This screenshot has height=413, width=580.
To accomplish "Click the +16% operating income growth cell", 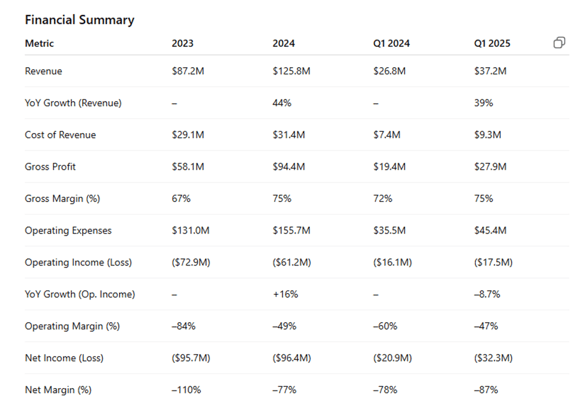I will pos(286,294).
